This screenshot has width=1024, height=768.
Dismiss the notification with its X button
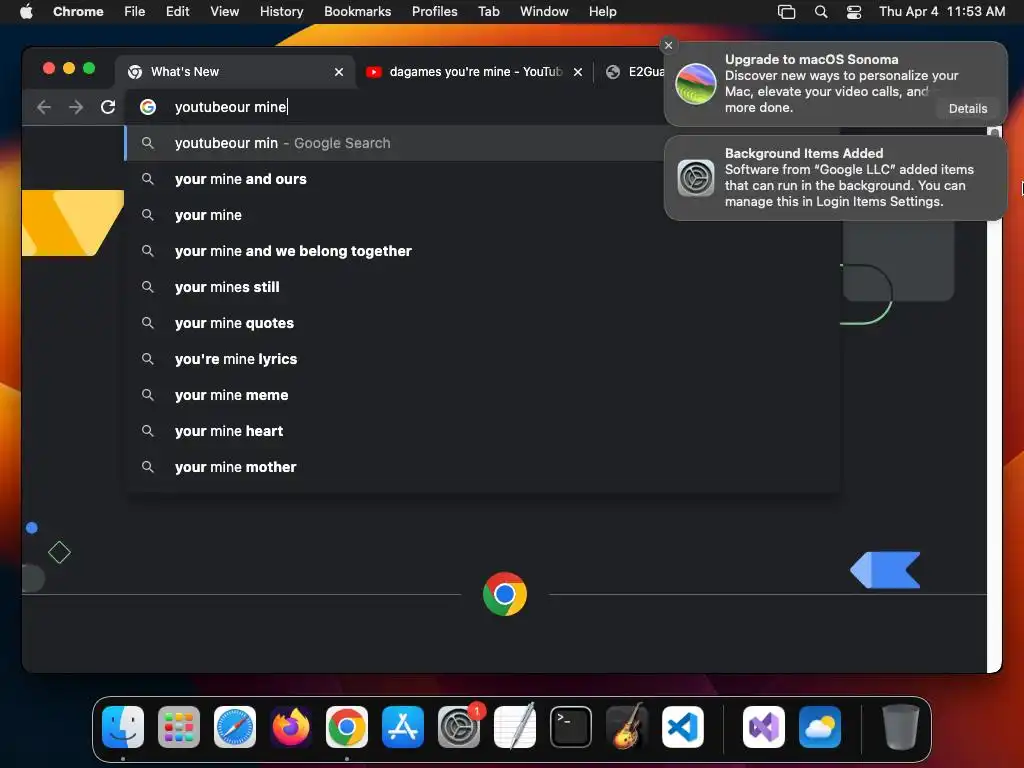click(668, 45)
